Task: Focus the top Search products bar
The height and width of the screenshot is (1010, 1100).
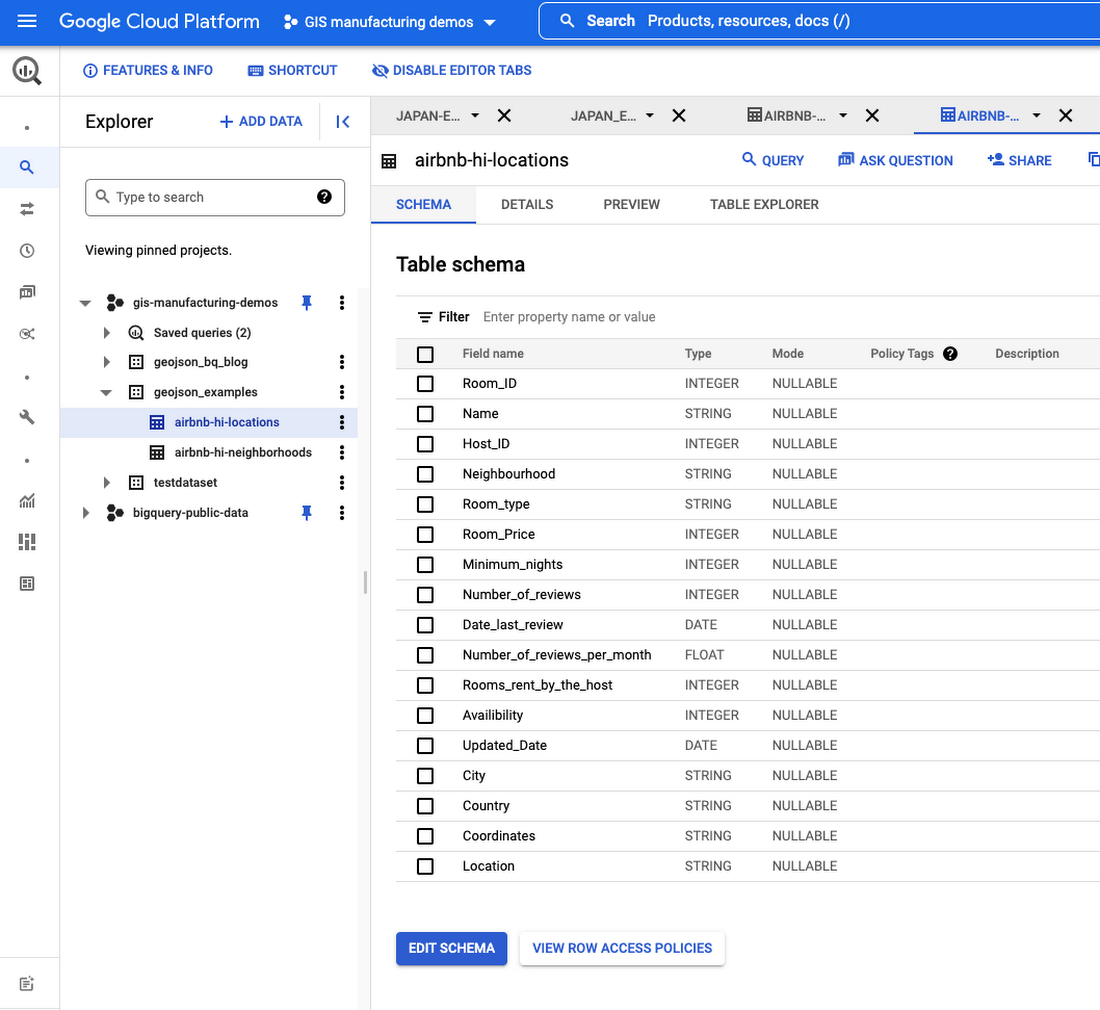Action: pos(819,21)
